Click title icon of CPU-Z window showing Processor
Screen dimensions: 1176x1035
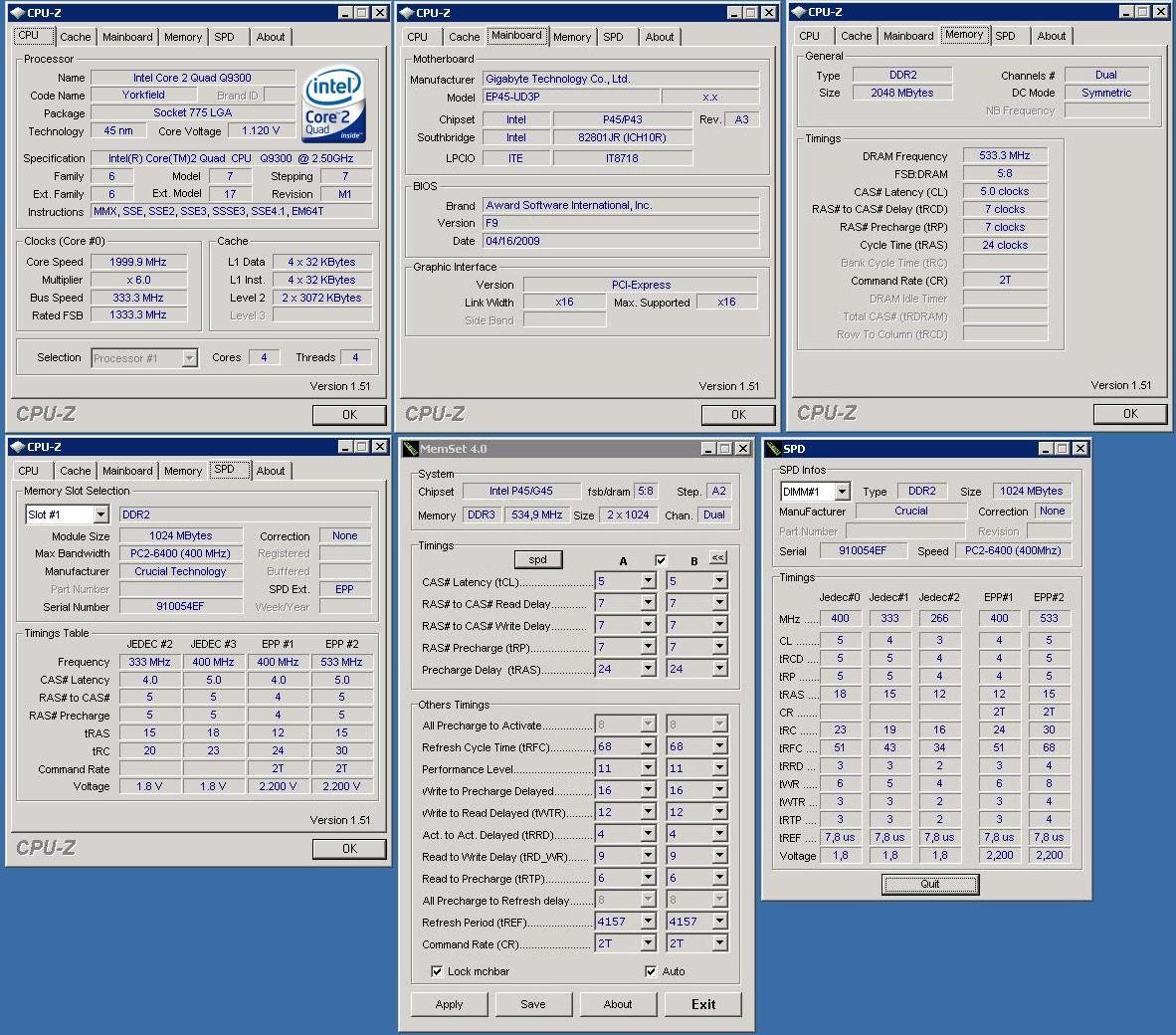tap(17, 13)
